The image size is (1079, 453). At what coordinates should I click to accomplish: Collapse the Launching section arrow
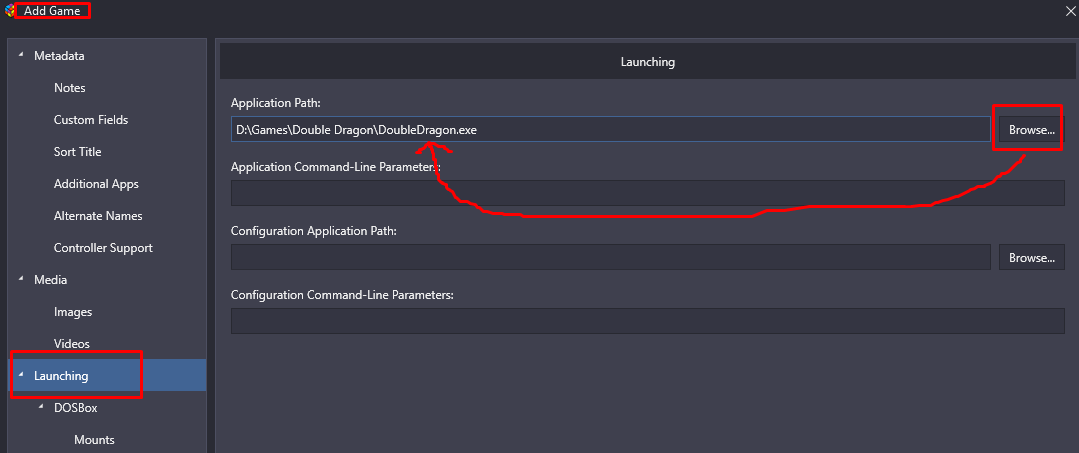(x=20, y=375)
